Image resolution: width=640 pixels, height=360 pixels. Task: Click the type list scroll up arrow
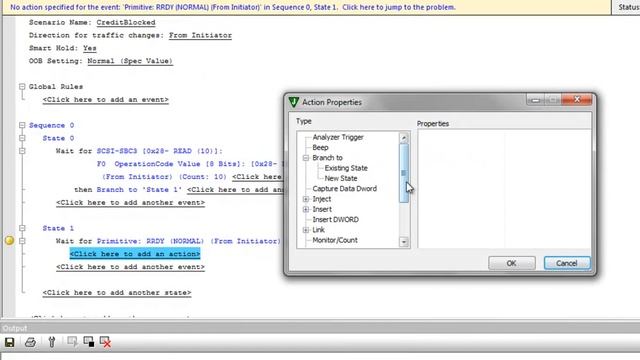click(x=404, y=138)
